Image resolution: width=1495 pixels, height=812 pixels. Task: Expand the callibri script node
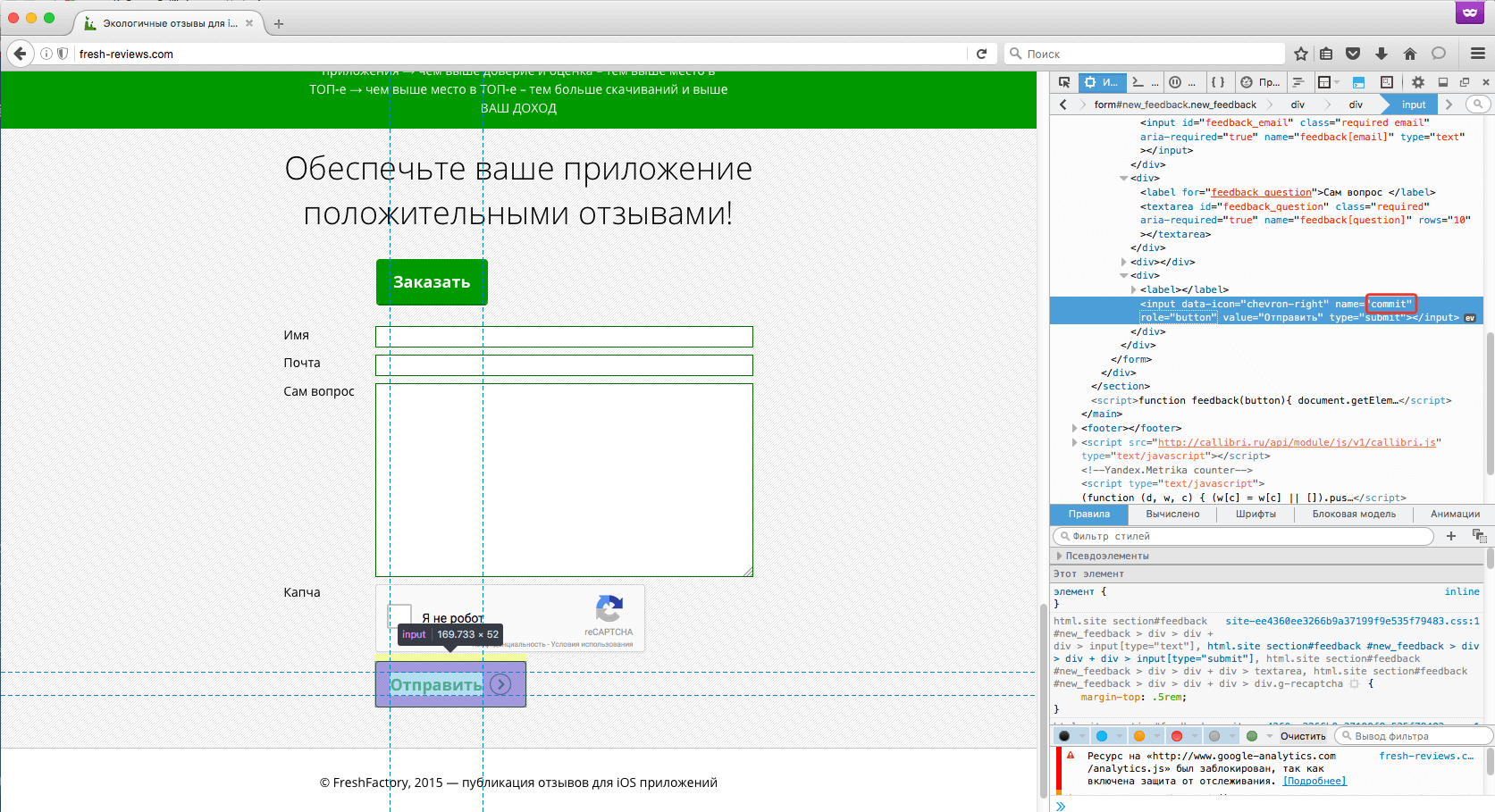[x=1074, y=442]
